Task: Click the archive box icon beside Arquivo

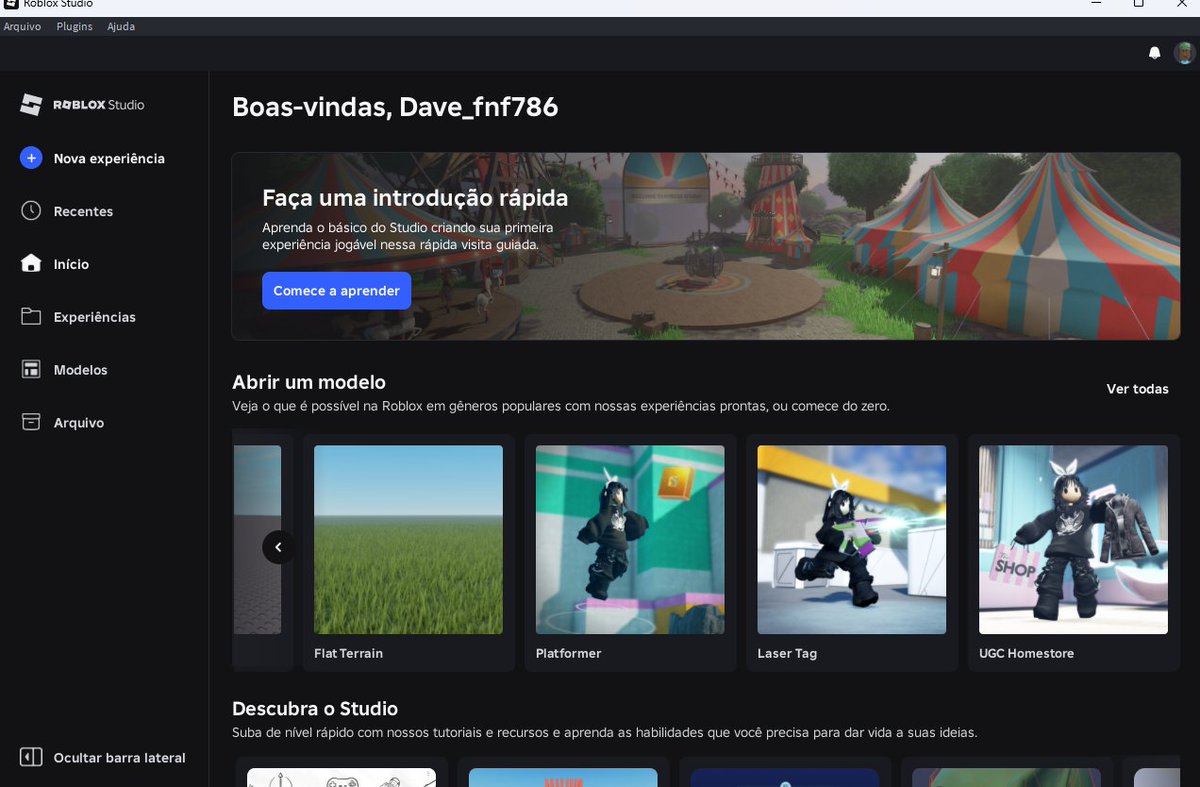Action: (x=31, y=422)
